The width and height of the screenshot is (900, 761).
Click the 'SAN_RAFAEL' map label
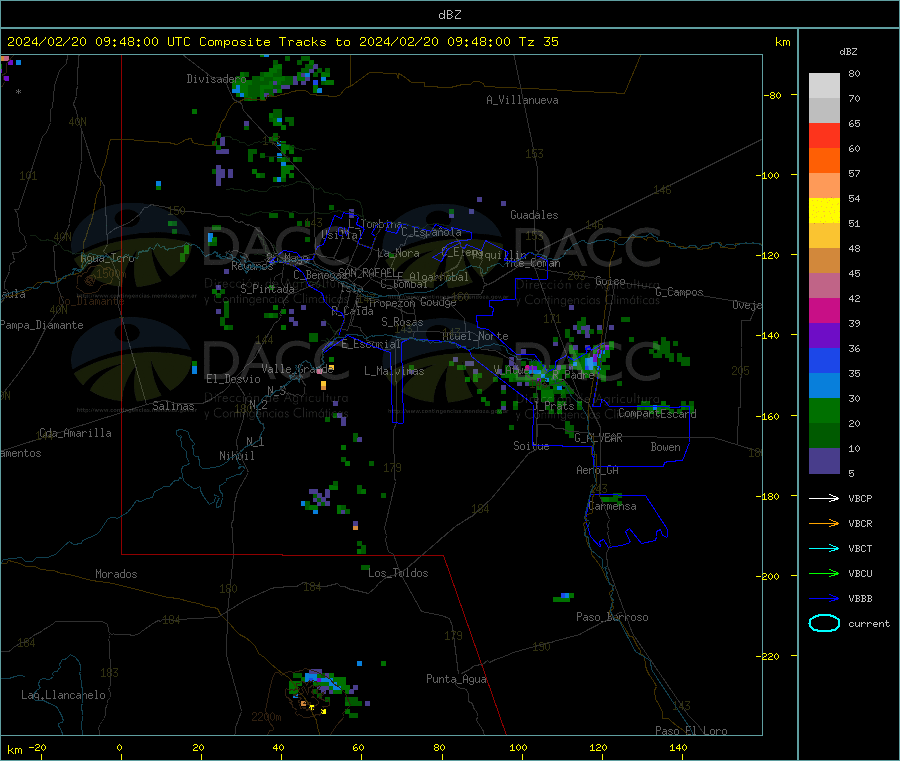(x=367, y=272)
